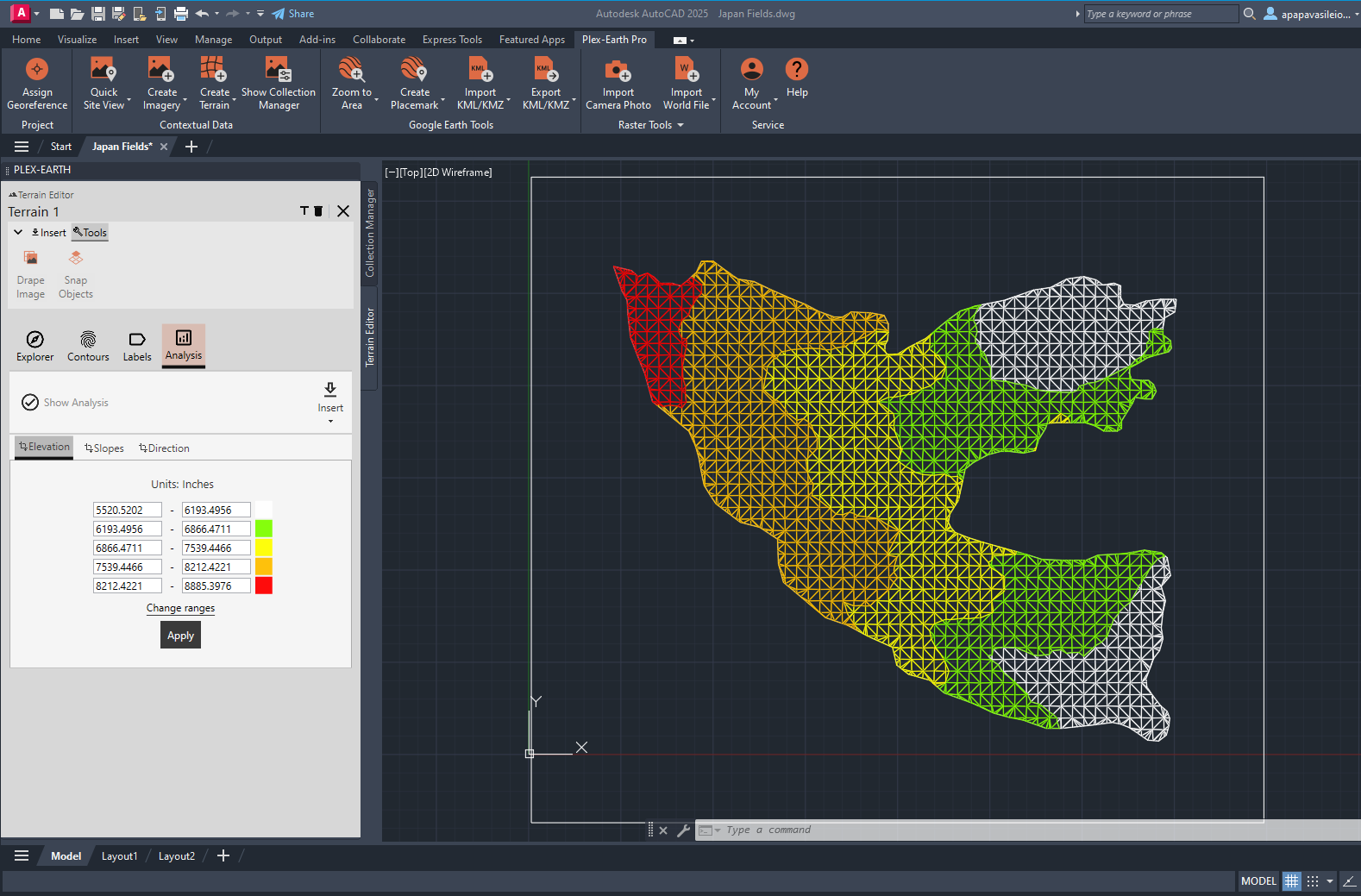Click the Assign Georeference icon

[37, 70]
